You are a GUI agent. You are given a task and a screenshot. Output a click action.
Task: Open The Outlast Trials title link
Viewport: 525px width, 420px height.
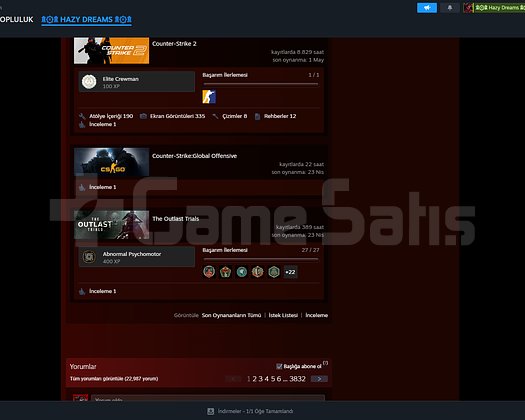[175, 219]
